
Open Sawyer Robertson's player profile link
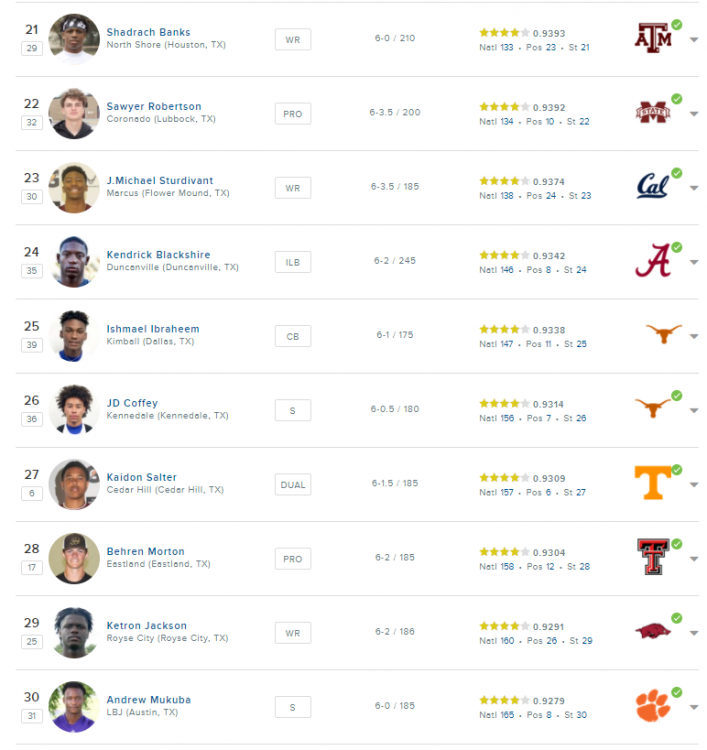pyautogui.click(x=154, y=107)
